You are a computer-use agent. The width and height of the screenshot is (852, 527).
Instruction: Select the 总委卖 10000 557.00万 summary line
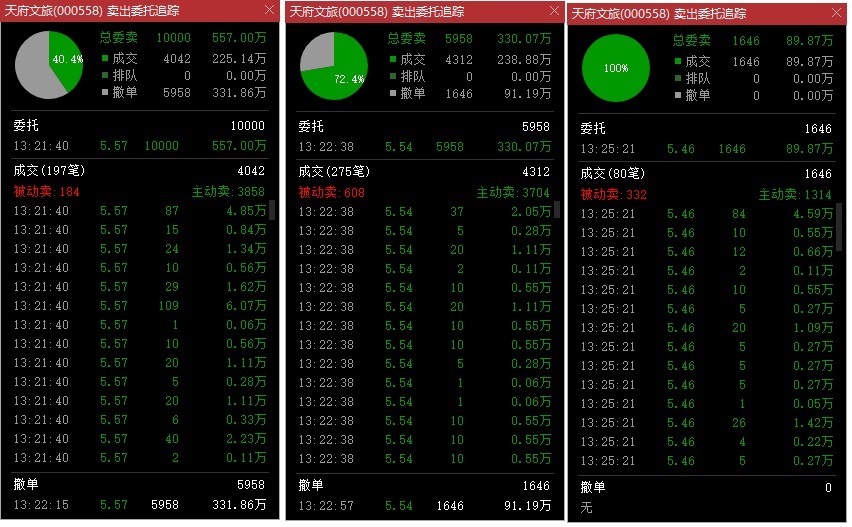tap(183, 37)
